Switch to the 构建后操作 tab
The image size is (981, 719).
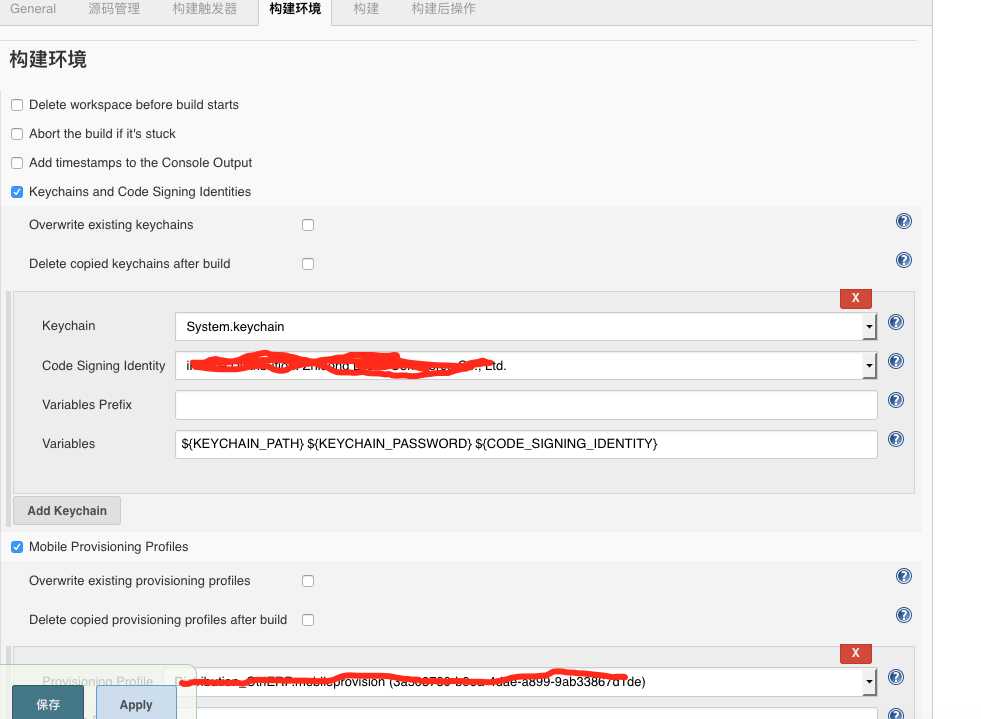pos(444,9)
